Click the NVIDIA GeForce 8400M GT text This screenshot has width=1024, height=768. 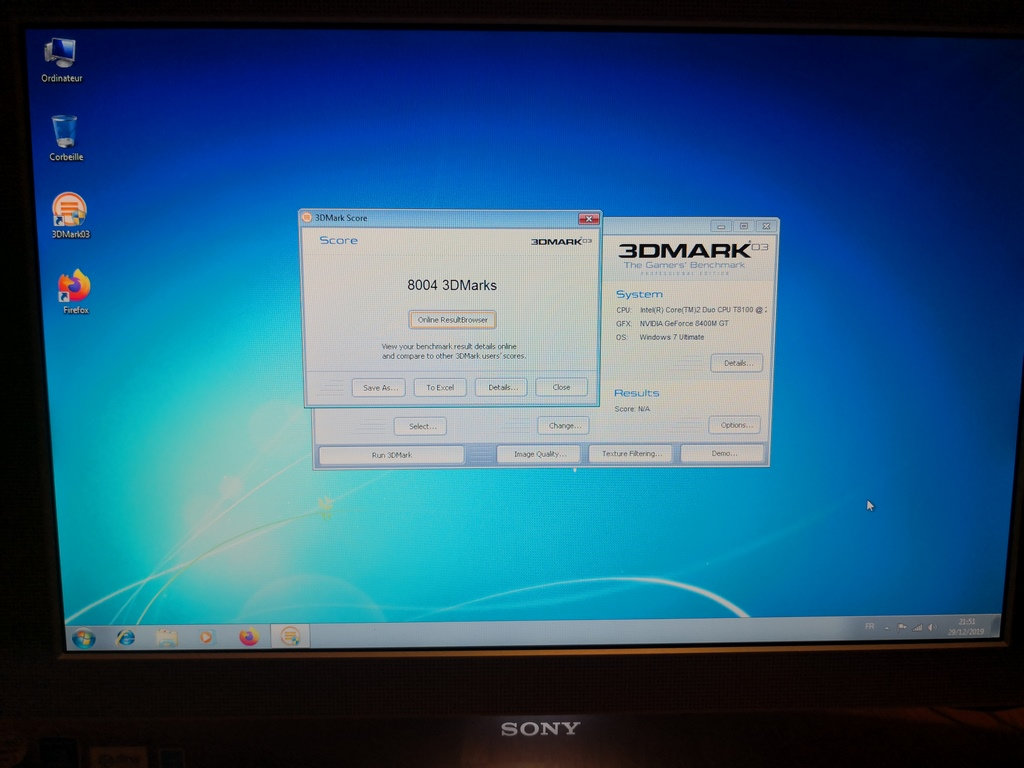click(x=683, y=323)
